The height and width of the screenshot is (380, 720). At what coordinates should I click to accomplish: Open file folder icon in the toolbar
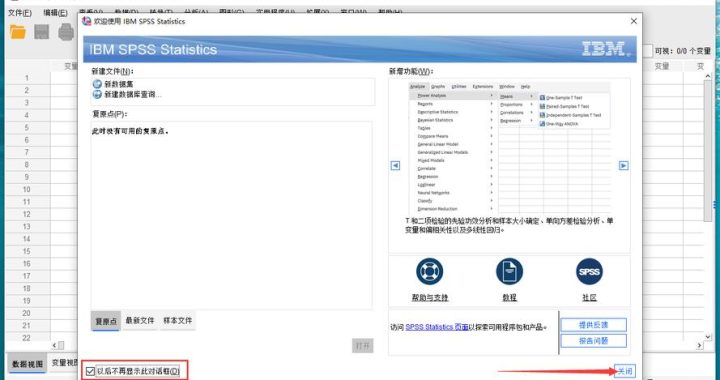click(18, 32)
